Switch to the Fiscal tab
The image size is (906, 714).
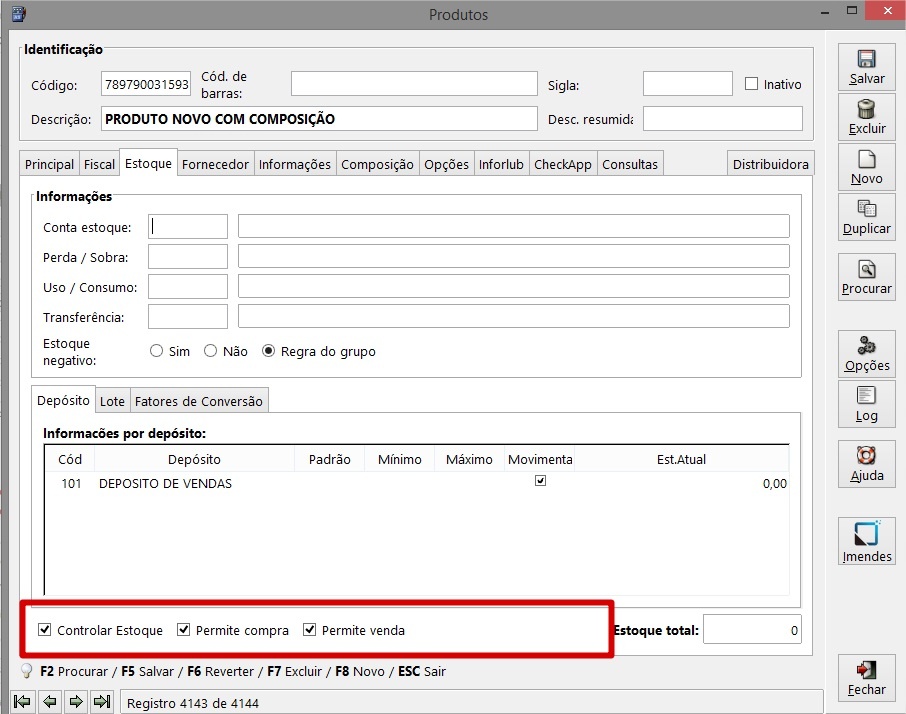99,164
